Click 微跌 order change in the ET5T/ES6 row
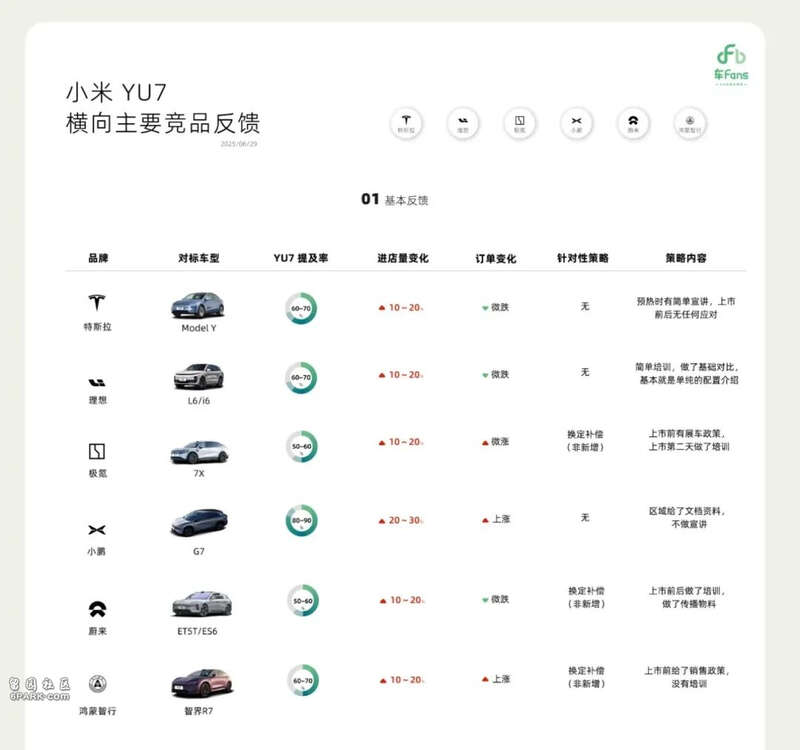The width and height of the screenshot is (800, 750). coord(496,599)
